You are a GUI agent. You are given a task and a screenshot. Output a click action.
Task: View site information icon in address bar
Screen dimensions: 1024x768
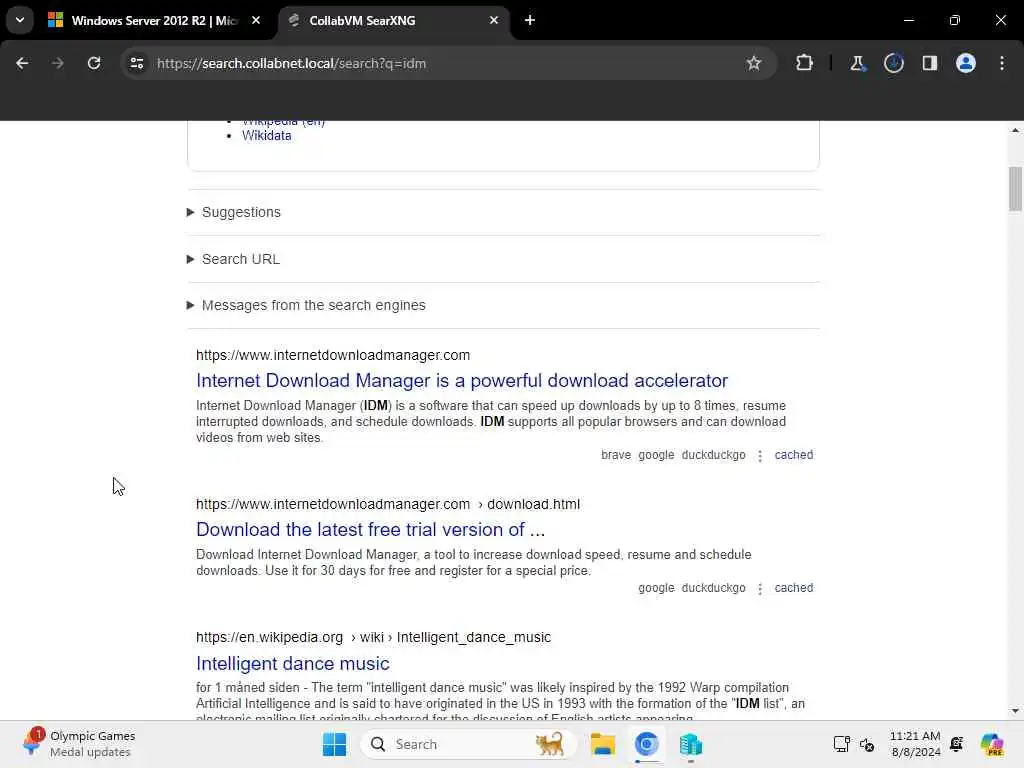[136, 63]
